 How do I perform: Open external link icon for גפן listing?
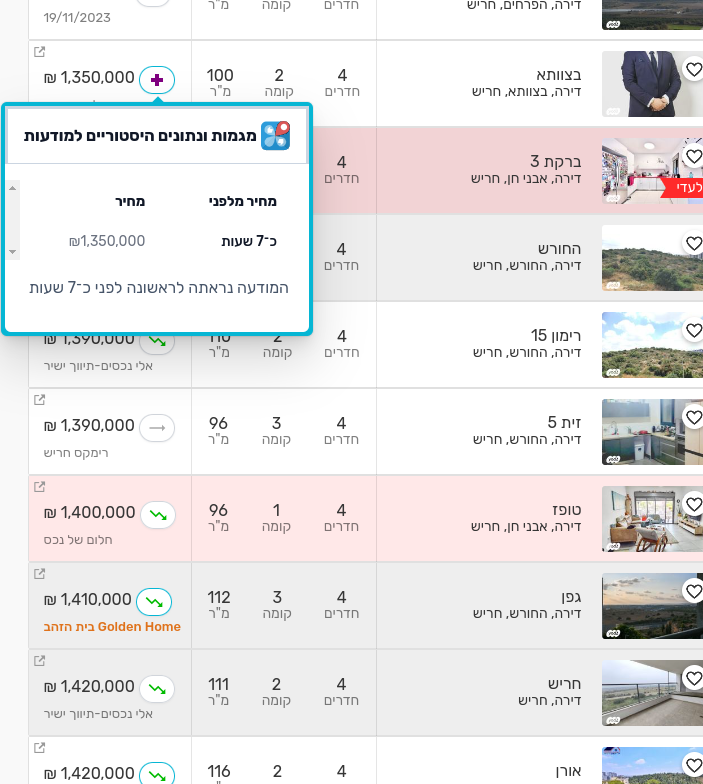point(40,574)
